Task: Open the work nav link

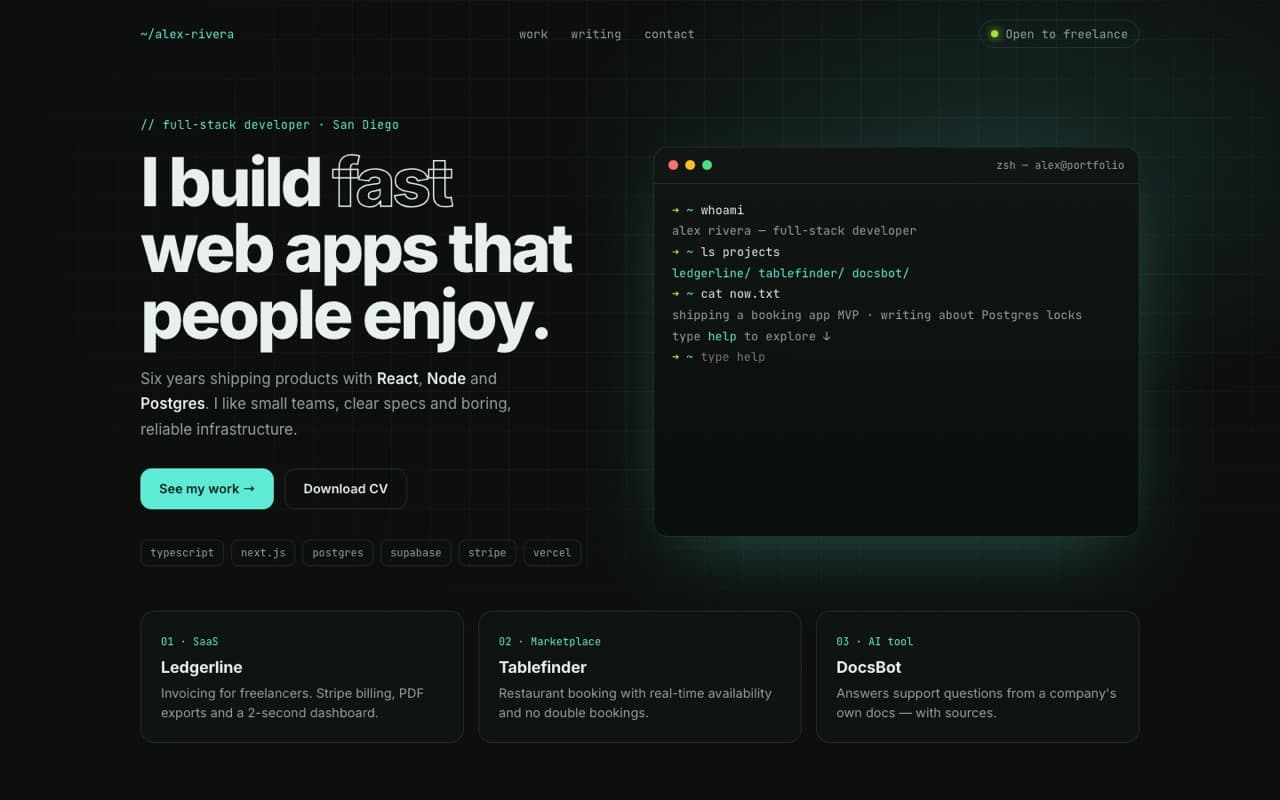Action: pyautogui.click(x=533, y=34)
